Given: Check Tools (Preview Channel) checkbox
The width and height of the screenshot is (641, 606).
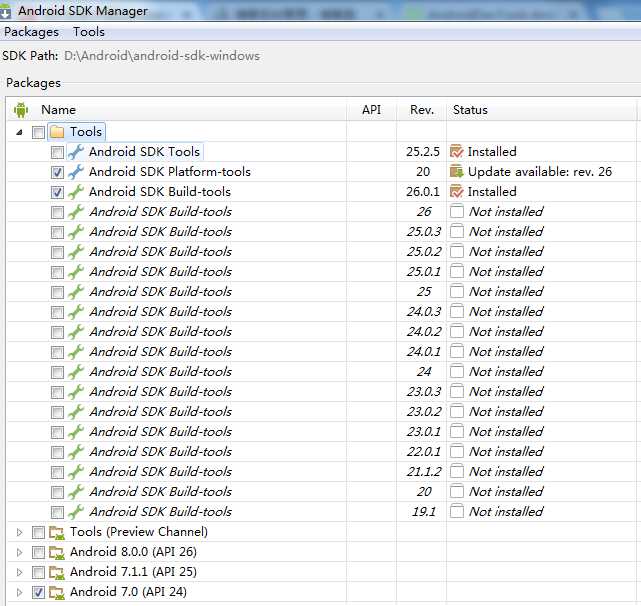Looking at the screenshot, I should pos(38,532).
